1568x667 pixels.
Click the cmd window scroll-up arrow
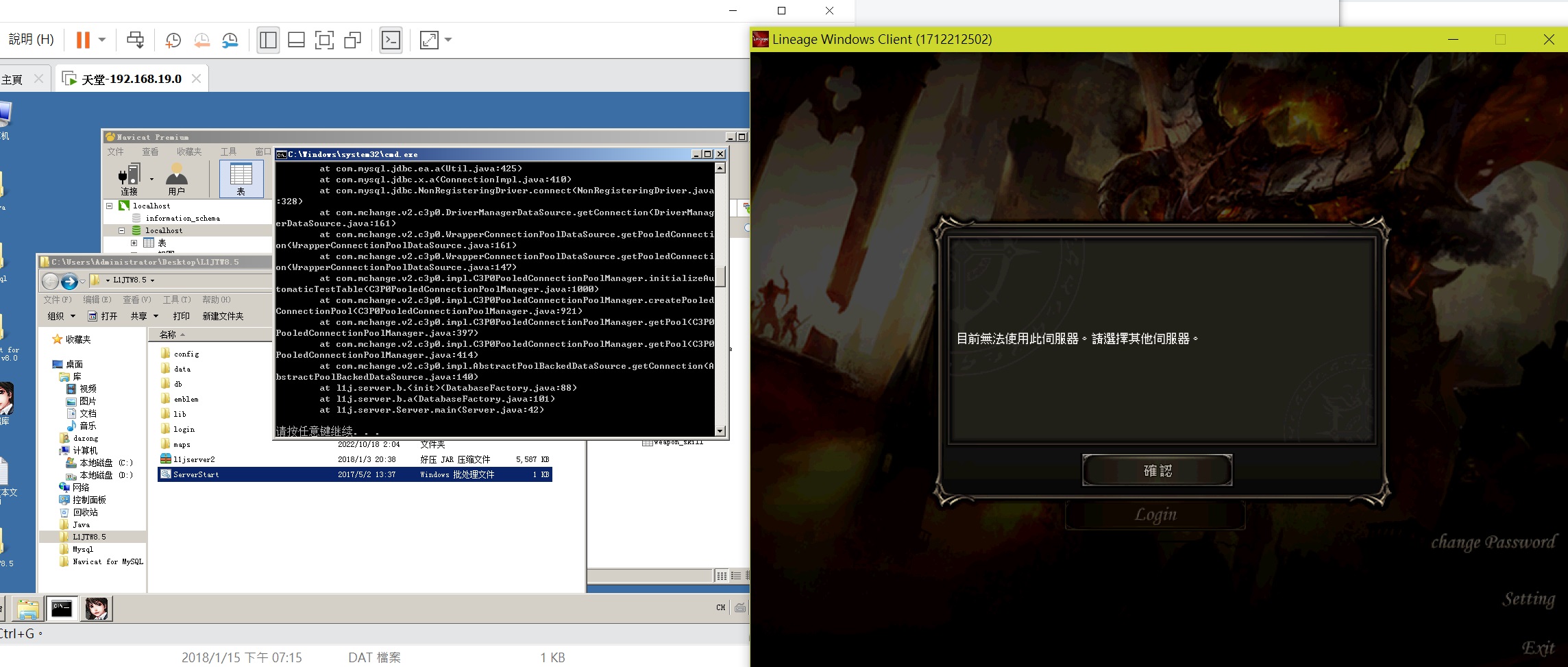coord(720,168)
